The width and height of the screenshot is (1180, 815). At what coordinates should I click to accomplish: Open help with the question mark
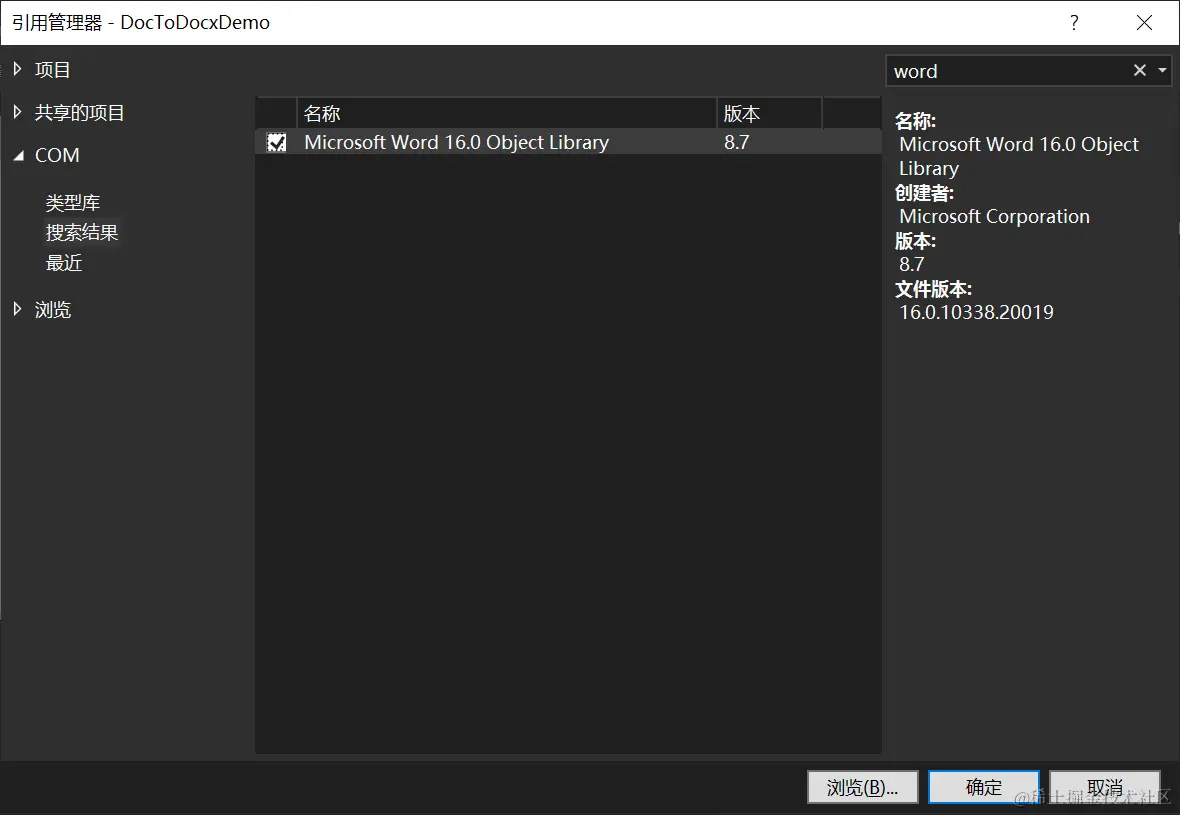[x=1074, y=23]
